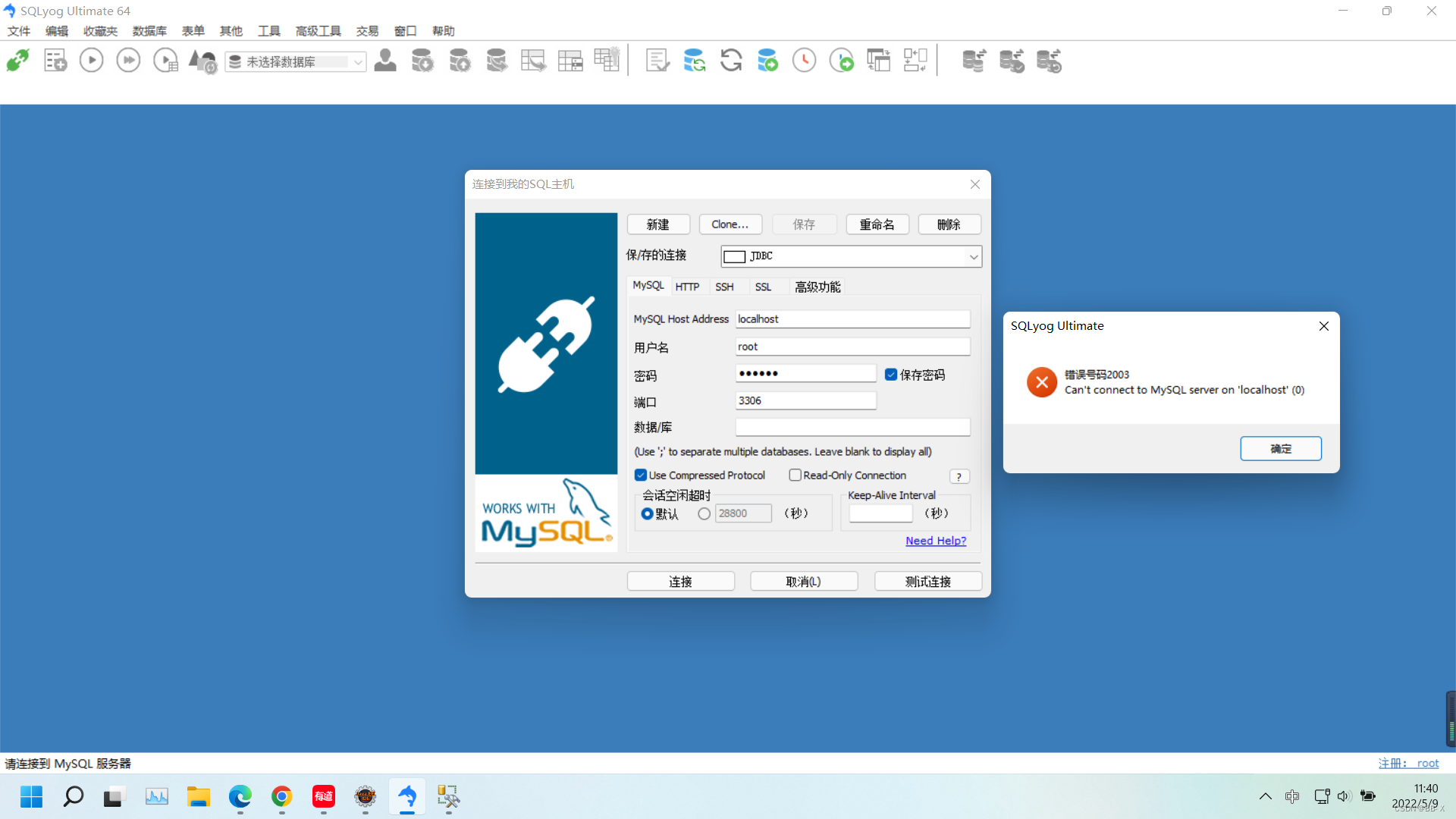Execute all queries in editor
This screenshot has width=1456, height=819.
pyautogui.click(x=128, y=60)
